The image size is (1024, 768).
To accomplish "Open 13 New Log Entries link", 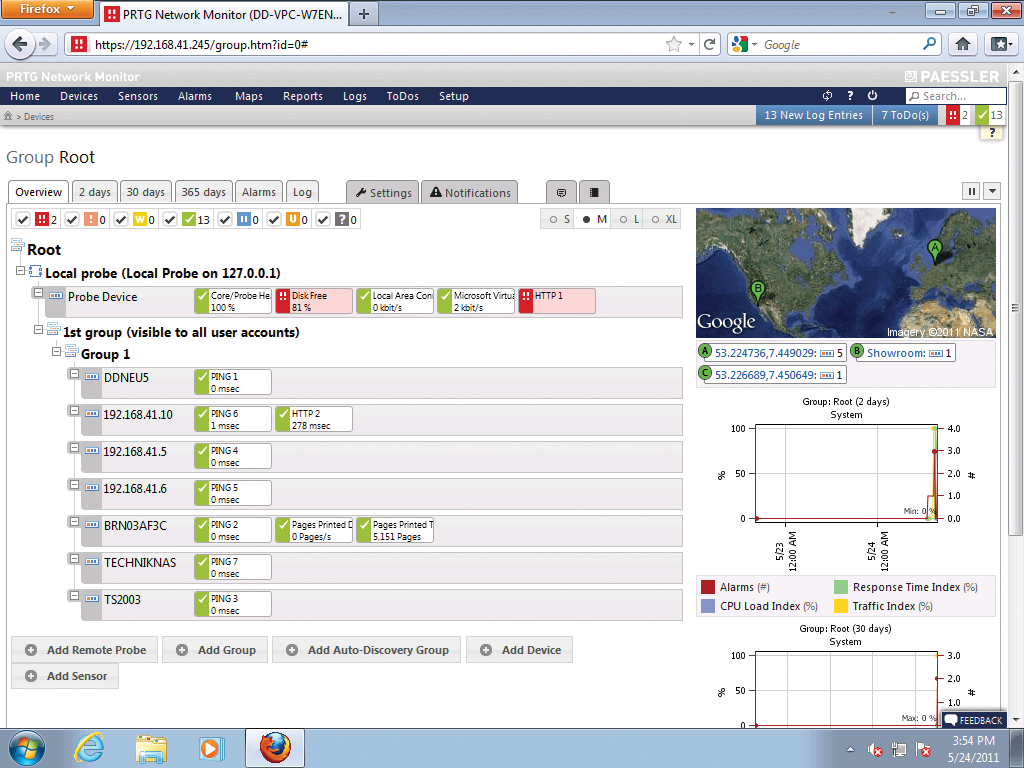I will click(814, 115).
